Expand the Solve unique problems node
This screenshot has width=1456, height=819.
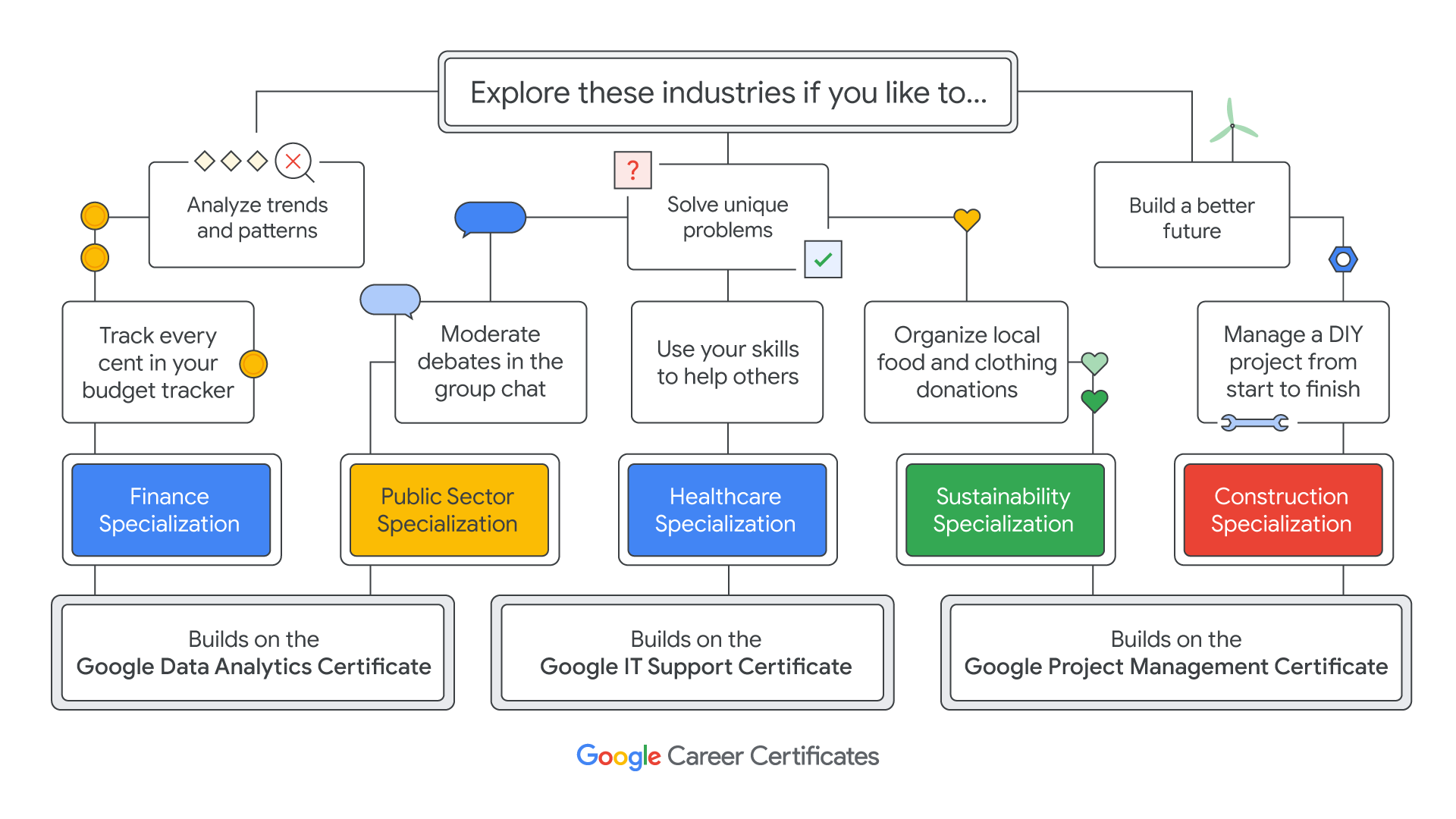(x=726, y=218)
